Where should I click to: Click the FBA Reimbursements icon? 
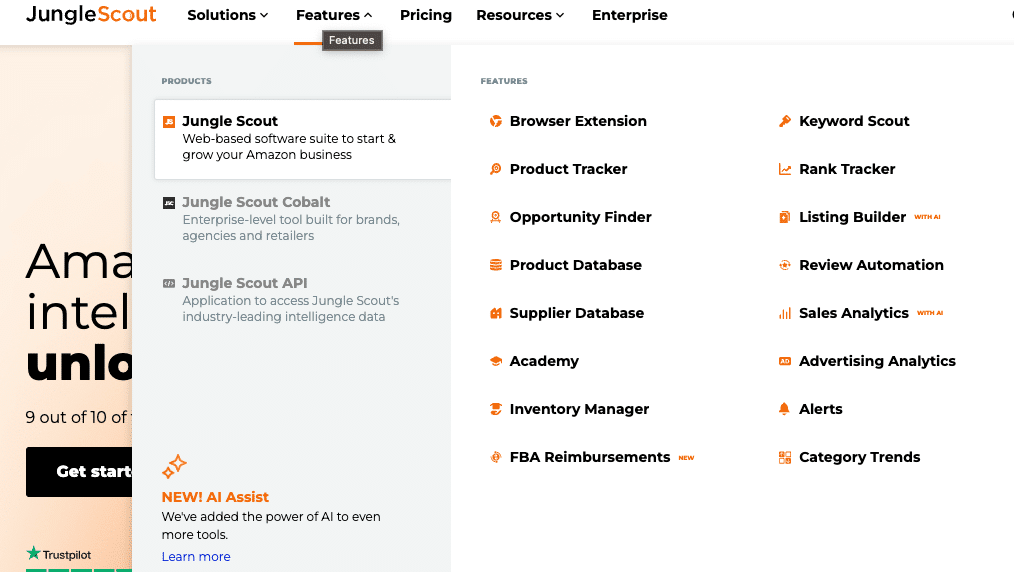[x=495, y=457]
